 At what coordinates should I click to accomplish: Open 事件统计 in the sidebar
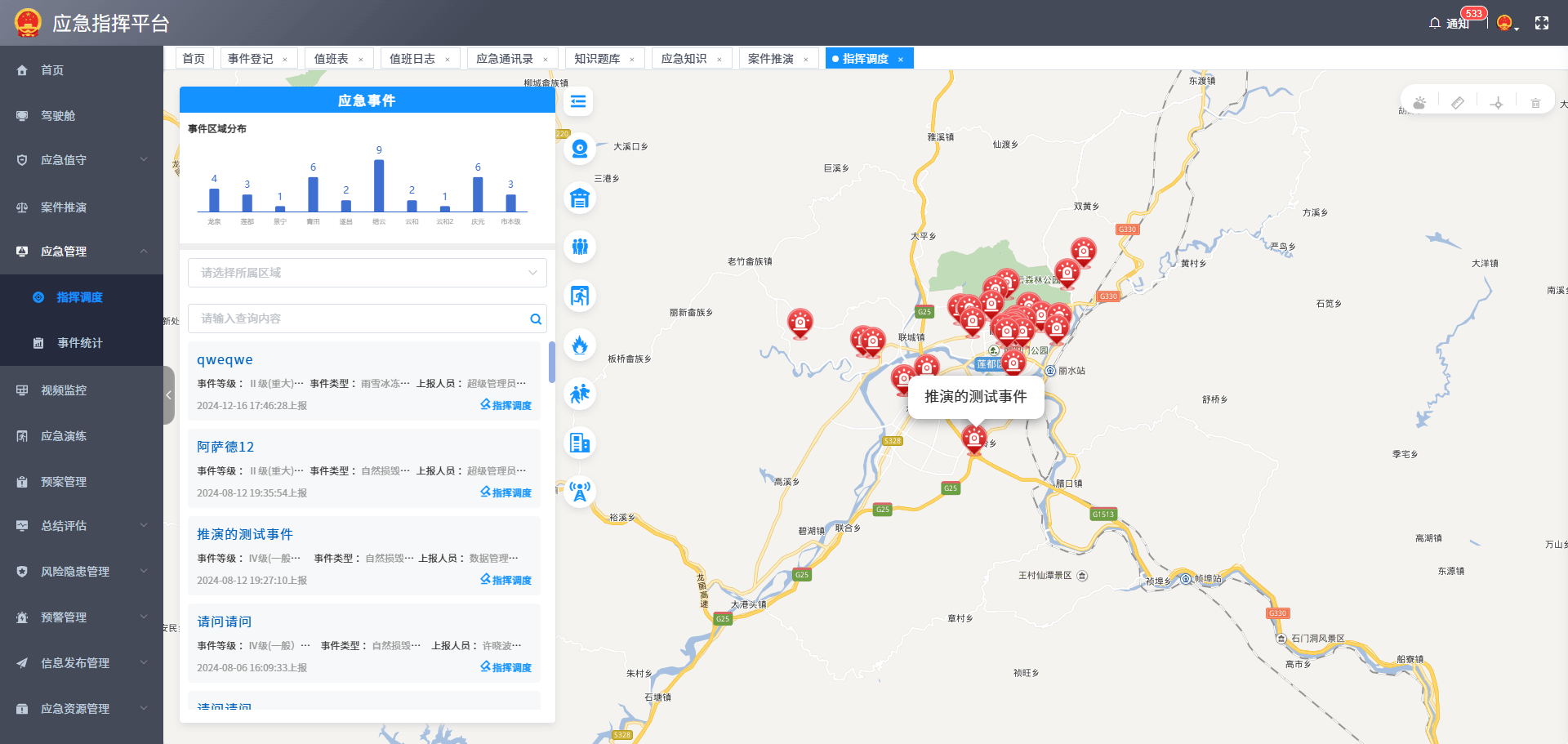tap(80, 343)
